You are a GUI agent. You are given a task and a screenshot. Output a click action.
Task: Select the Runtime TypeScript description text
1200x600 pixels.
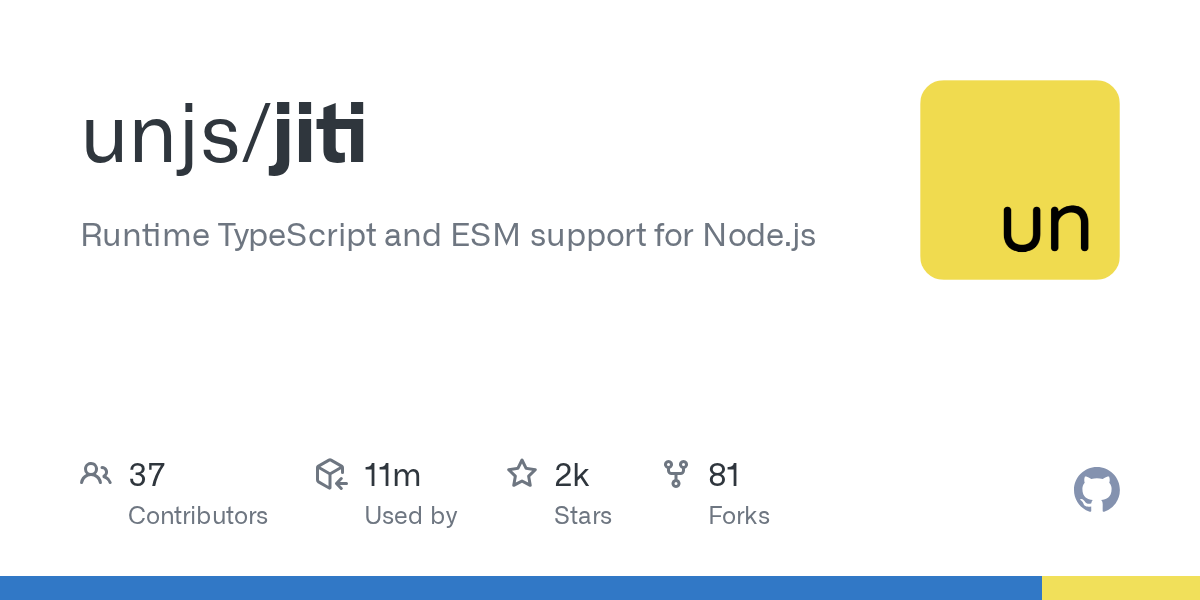pyautogui.click(x=448, y=236)
